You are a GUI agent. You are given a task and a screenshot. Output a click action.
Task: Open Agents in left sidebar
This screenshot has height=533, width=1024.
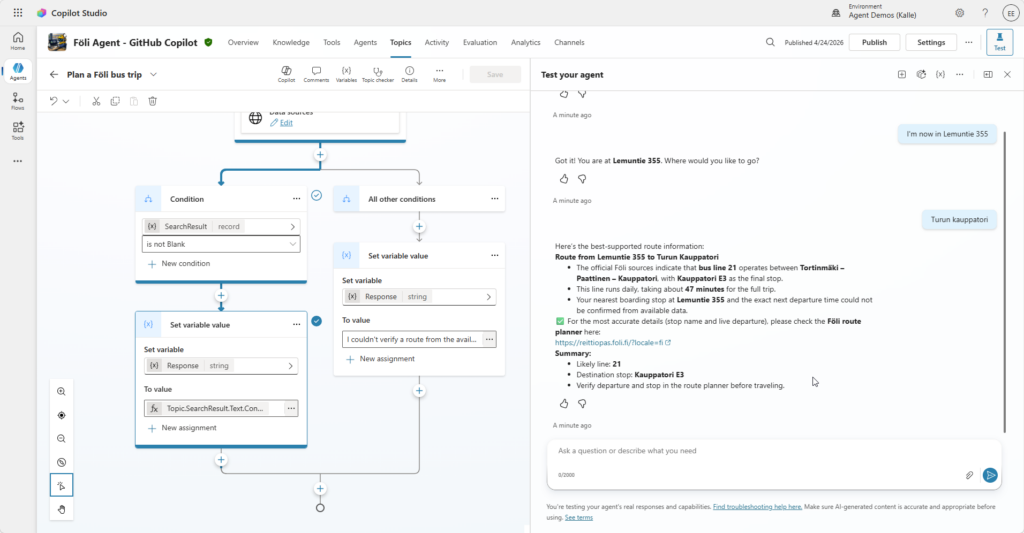coord(18,71)
